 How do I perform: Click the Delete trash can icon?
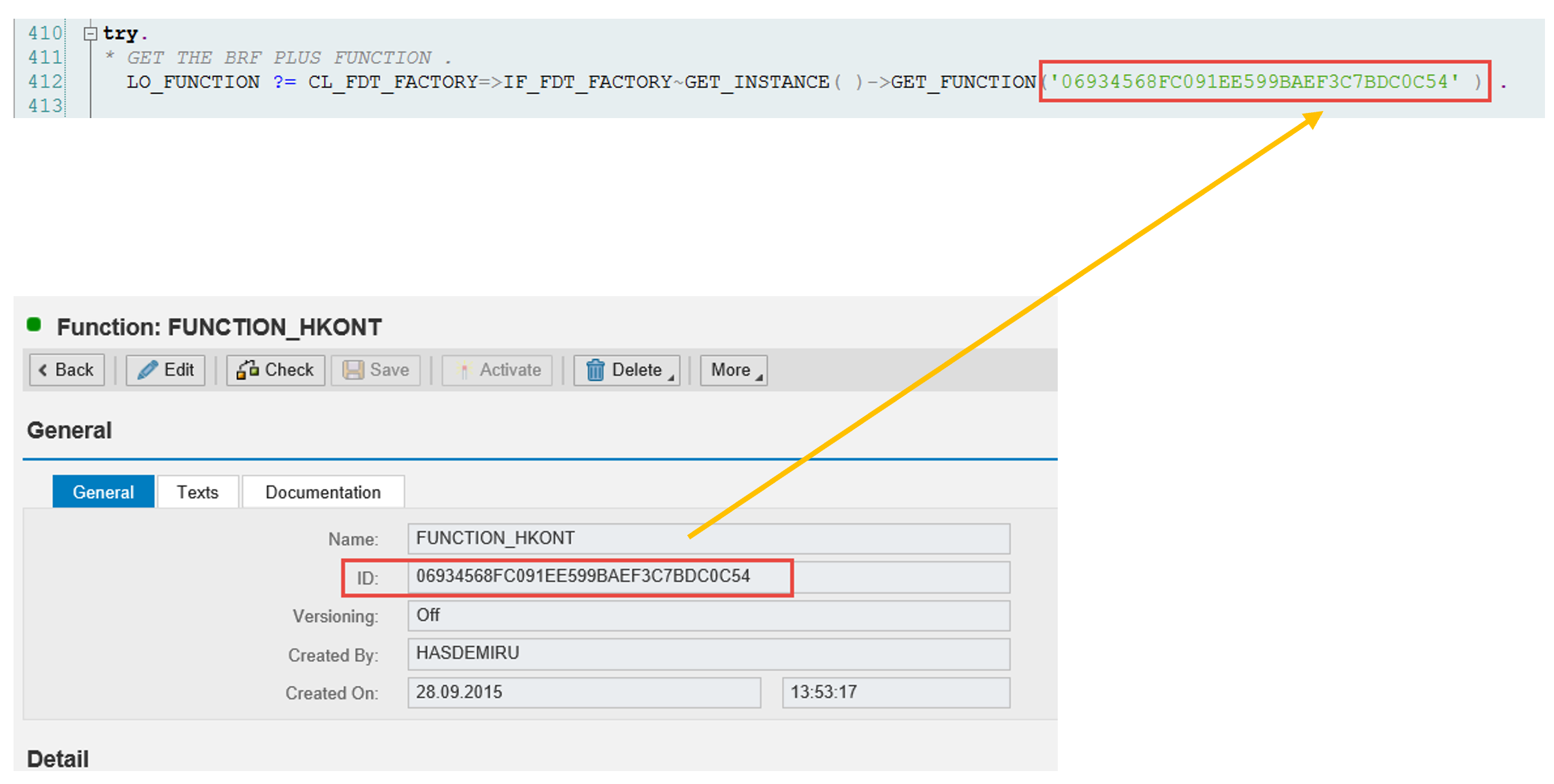[x=595, y=370]
